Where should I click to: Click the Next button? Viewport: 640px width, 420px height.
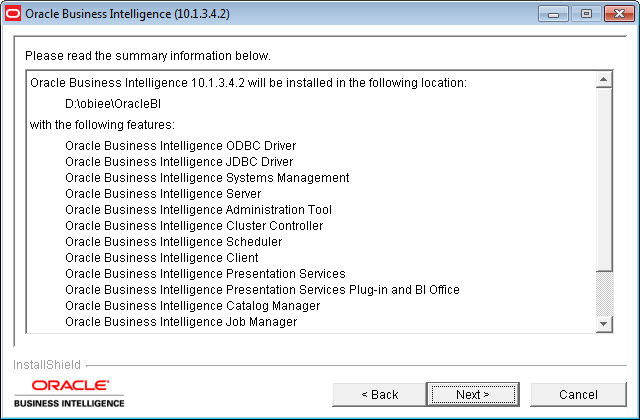coord(473,394)
